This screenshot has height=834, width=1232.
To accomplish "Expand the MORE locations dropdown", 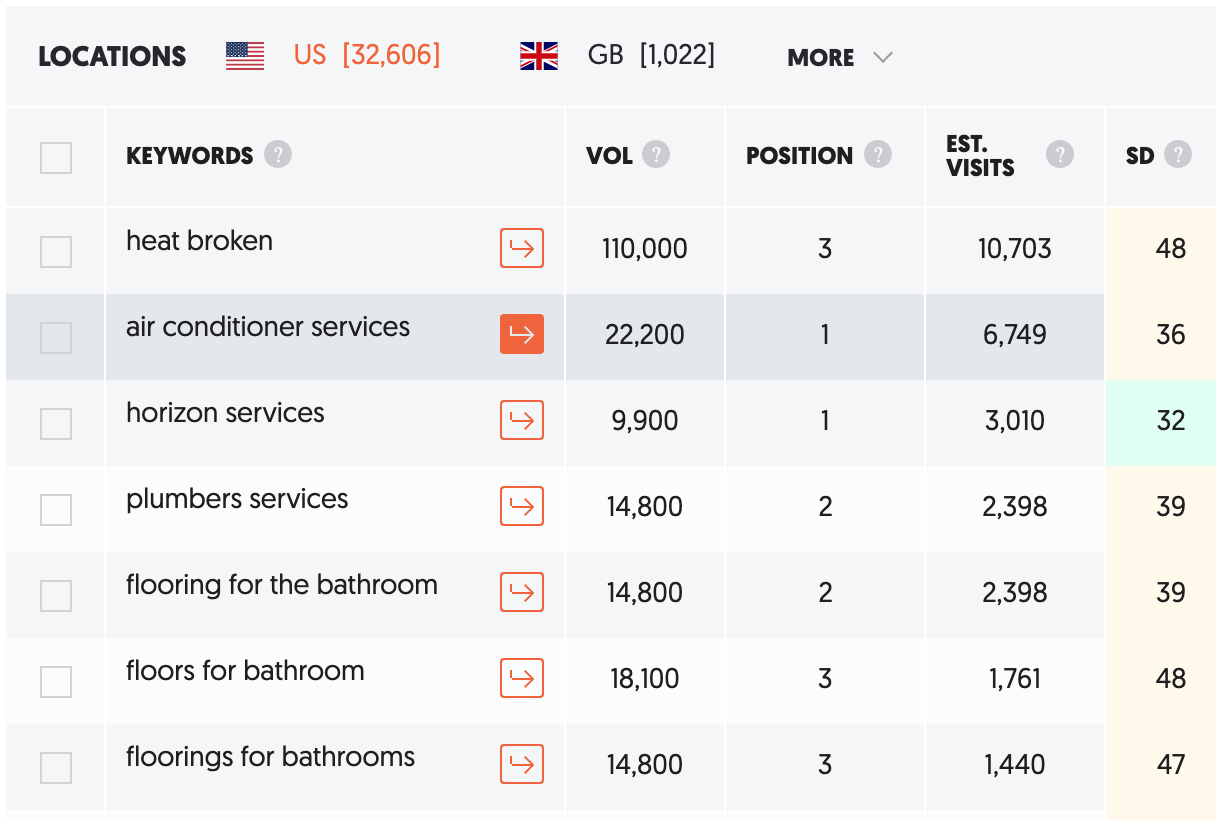I will pyautogui.click(x=840, y=58).
